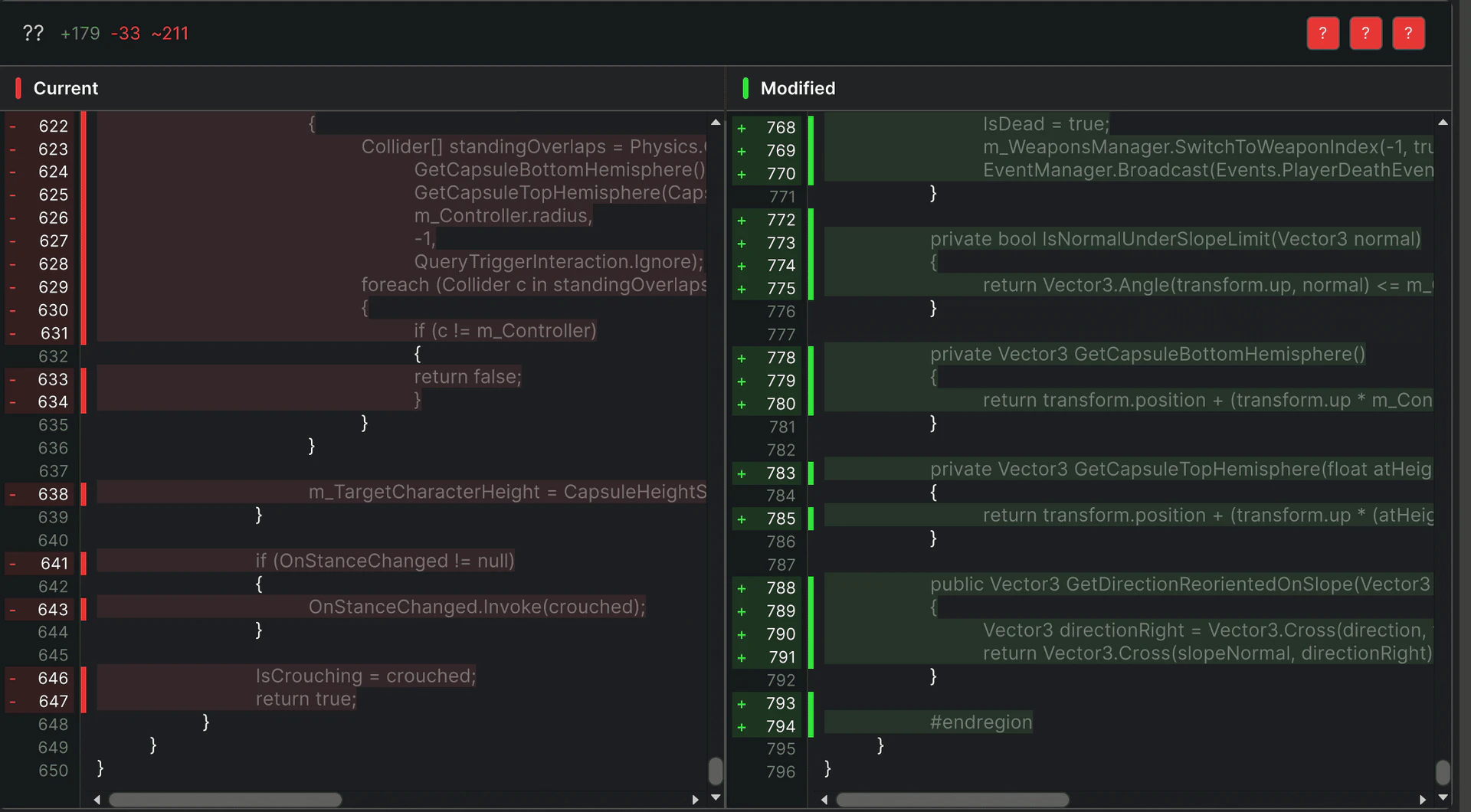
Task: Select the Modified panel header
Action: click(797, 88)
